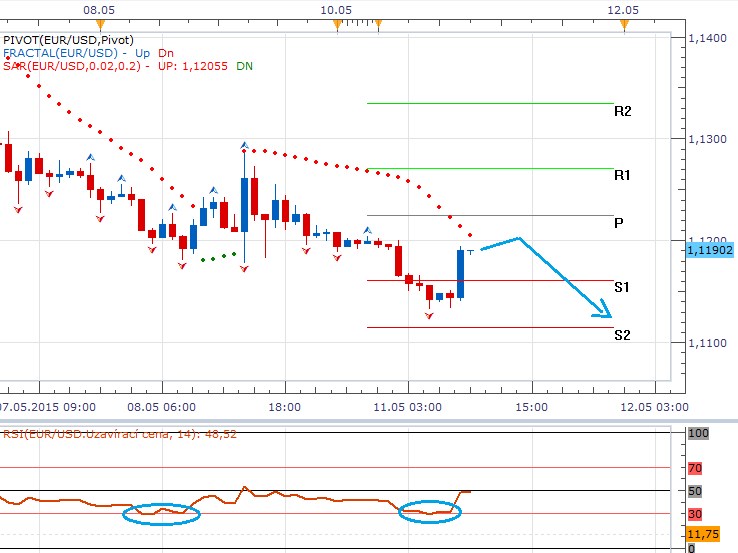Select the S1 support level label
Image resolution: width=738 pixels, height=553 pixels.
click(621, 287)
